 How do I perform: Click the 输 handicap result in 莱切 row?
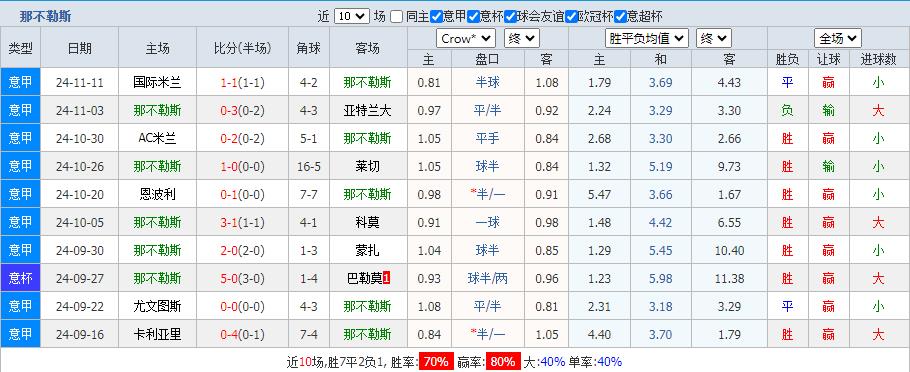(828, 167)
